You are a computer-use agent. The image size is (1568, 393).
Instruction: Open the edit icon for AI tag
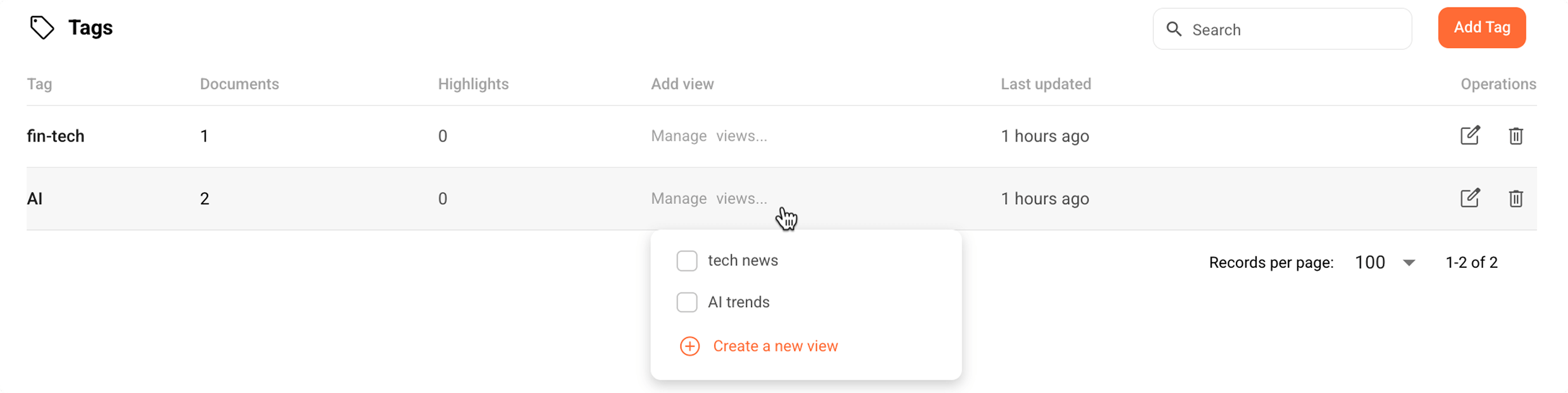(1471, 198)
